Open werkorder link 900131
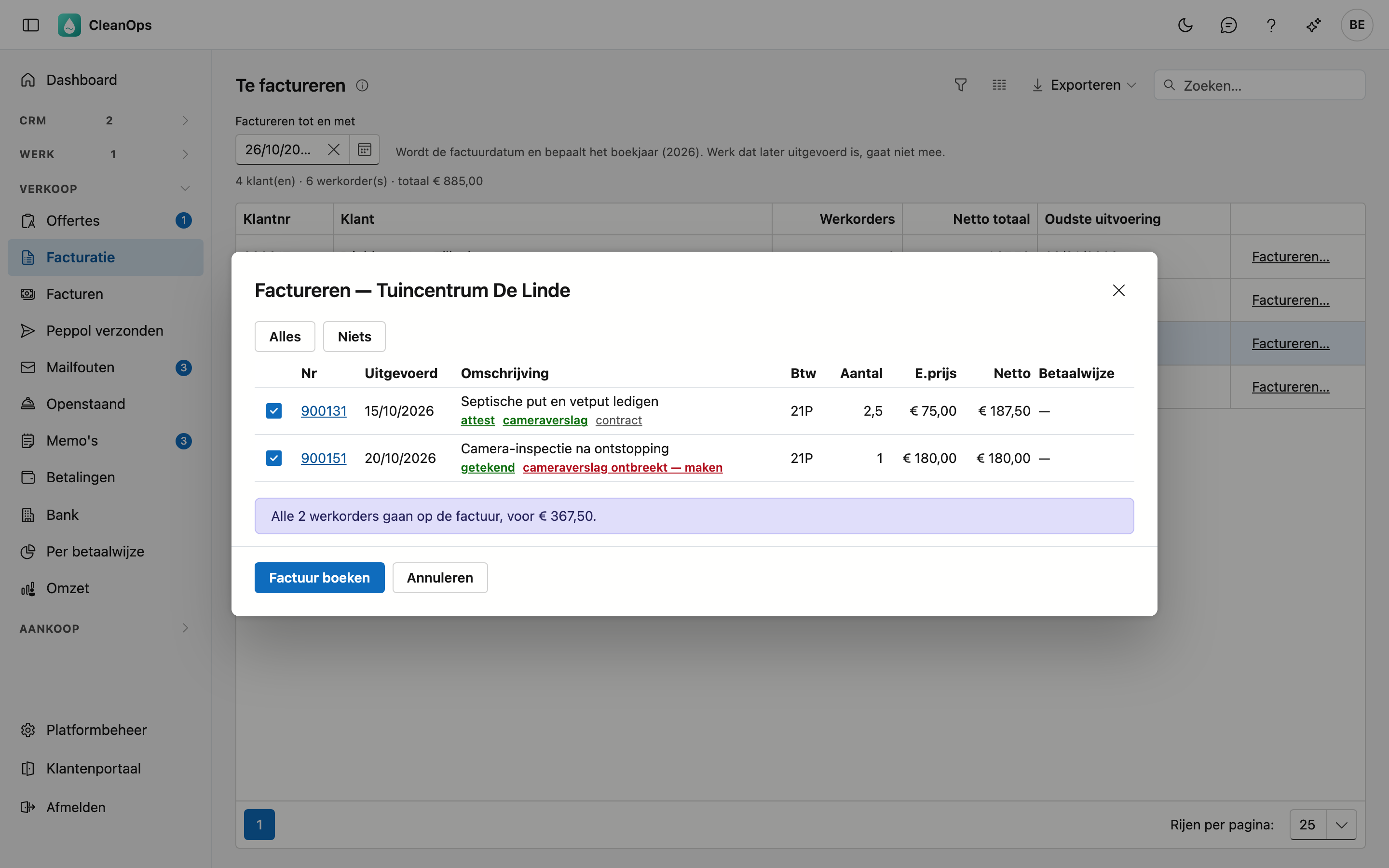This screenshot has height=868, width=1389. (x=324, y=411)
